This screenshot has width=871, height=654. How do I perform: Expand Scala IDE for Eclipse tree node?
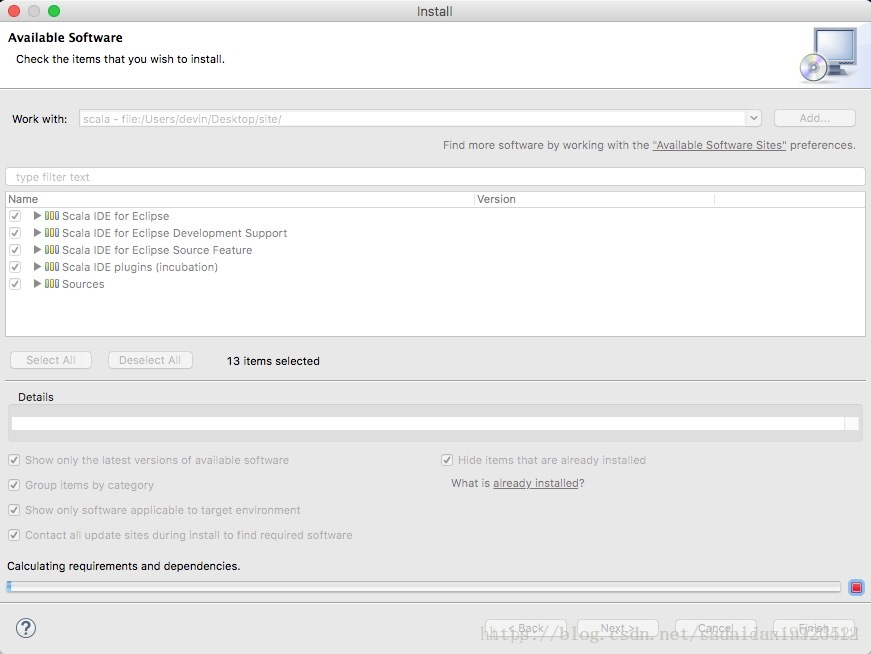37,216
